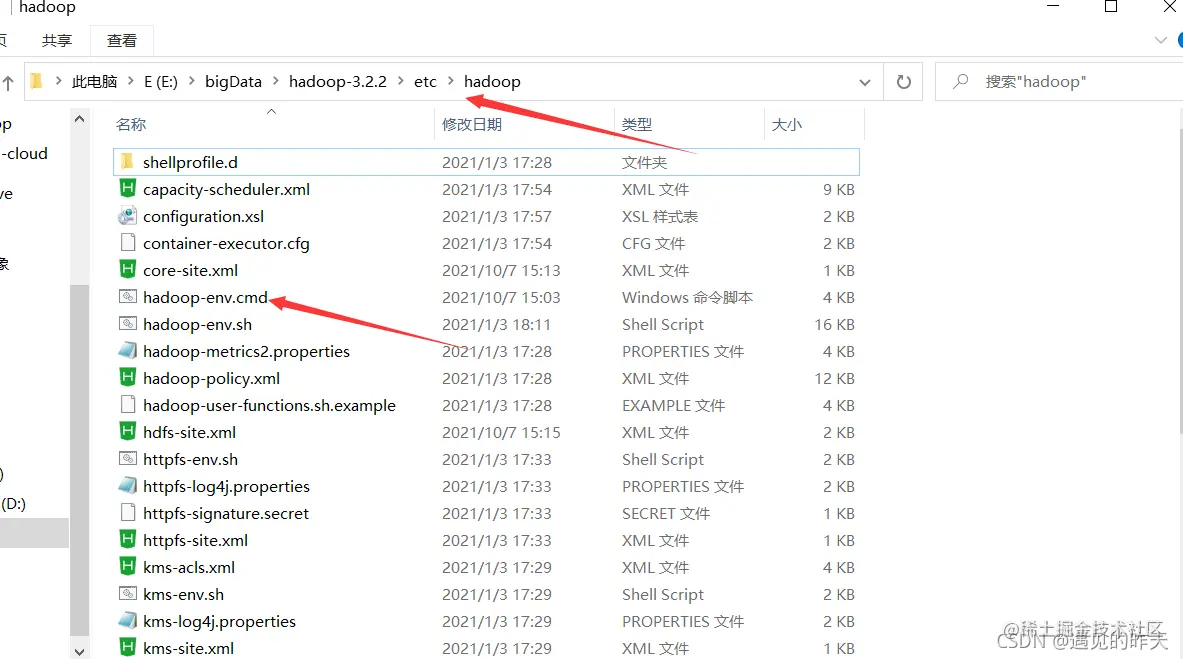Image resolution: width=1183 pixels, height=659 pixels.
Task: Click the kms-site.xml file icon
Action: coord(128,648)
